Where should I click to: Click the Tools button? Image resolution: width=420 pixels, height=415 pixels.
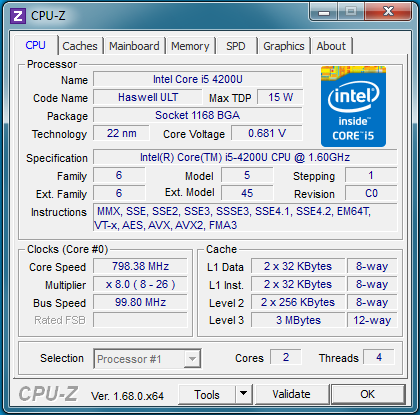(x=207, y=394)
